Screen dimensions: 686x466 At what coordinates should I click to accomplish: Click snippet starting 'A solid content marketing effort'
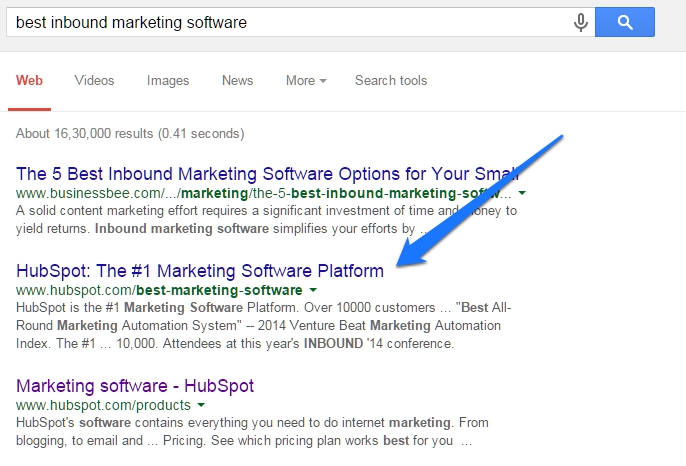(x=266, y=220)
